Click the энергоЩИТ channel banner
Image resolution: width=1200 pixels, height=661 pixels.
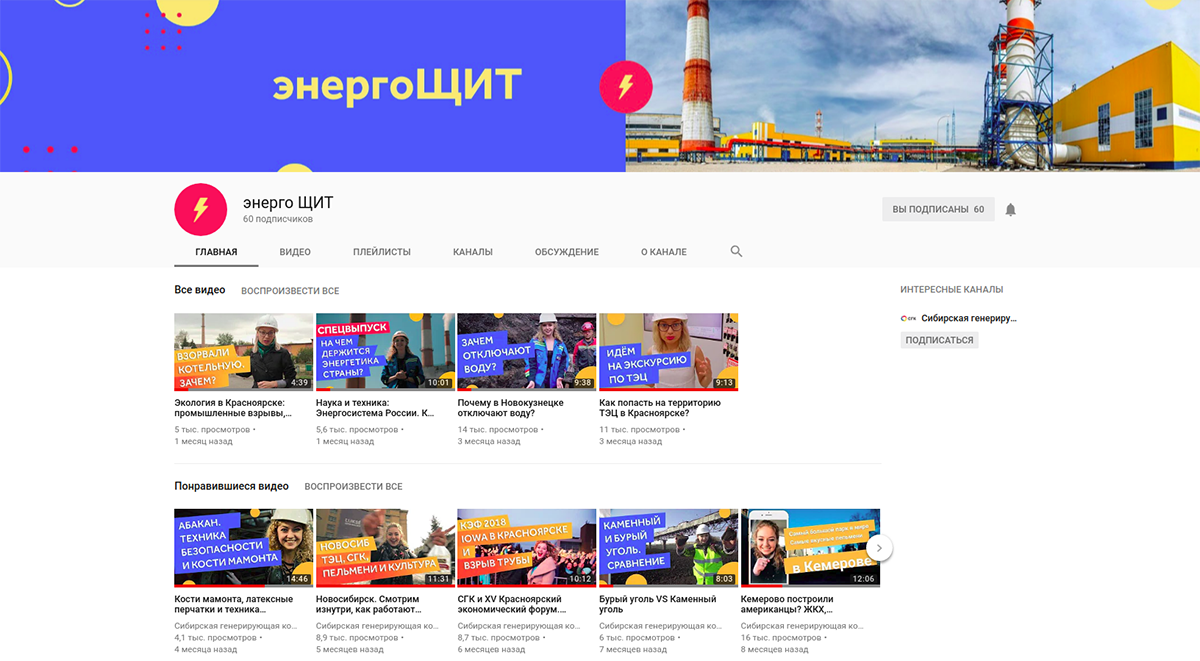click(600, 86)
